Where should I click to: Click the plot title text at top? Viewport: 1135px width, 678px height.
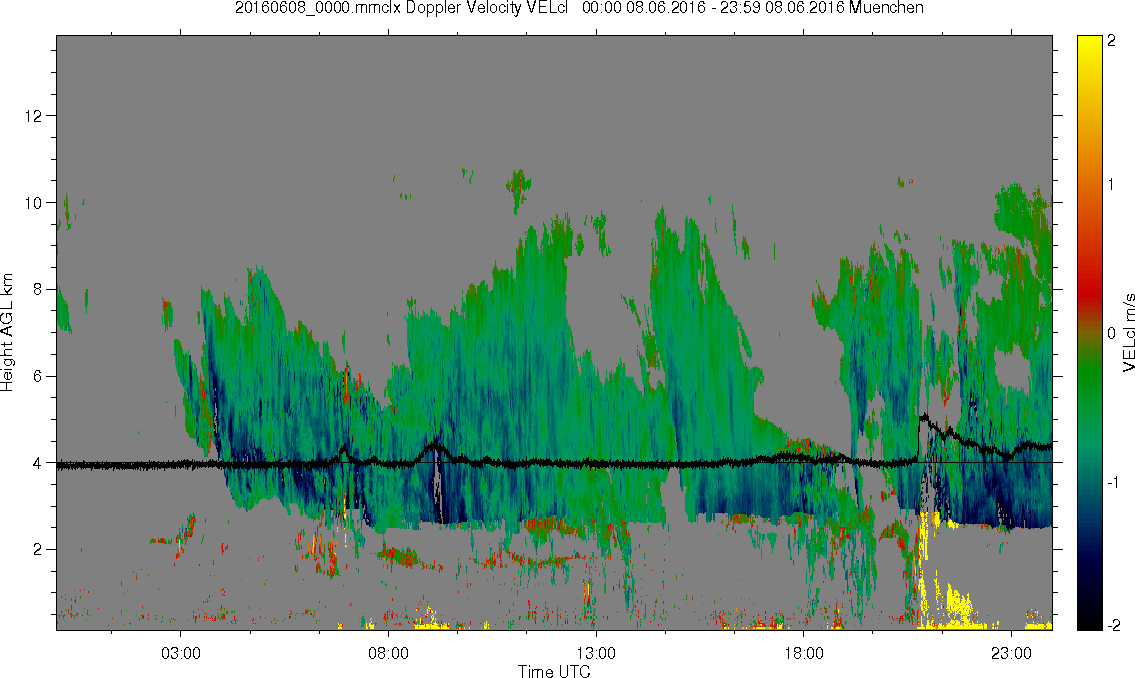pos(579,8)
